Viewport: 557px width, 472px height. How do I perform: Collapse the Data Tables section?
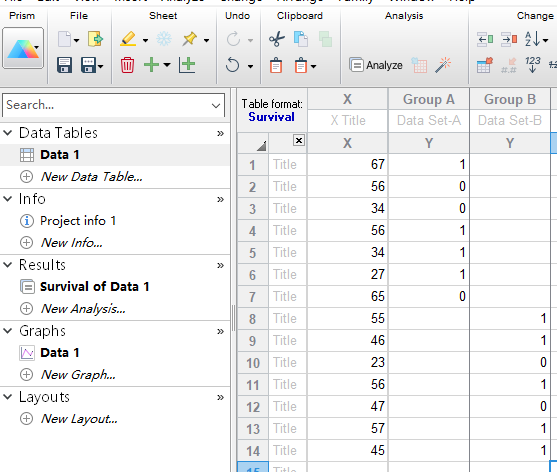(8, 133)
